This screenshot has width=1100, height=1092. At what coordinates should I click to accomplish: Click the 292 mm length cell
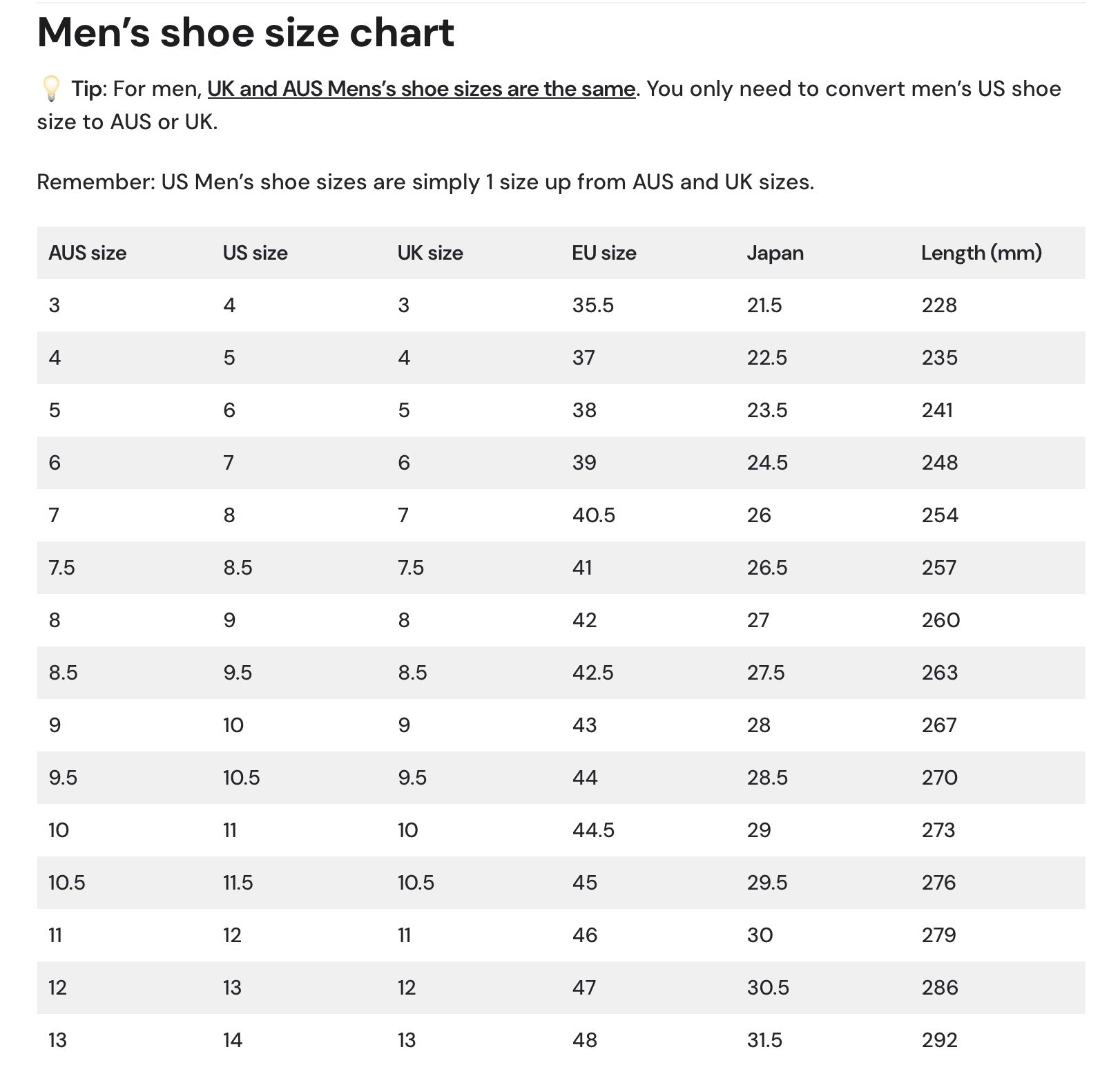coord(939,1040)
